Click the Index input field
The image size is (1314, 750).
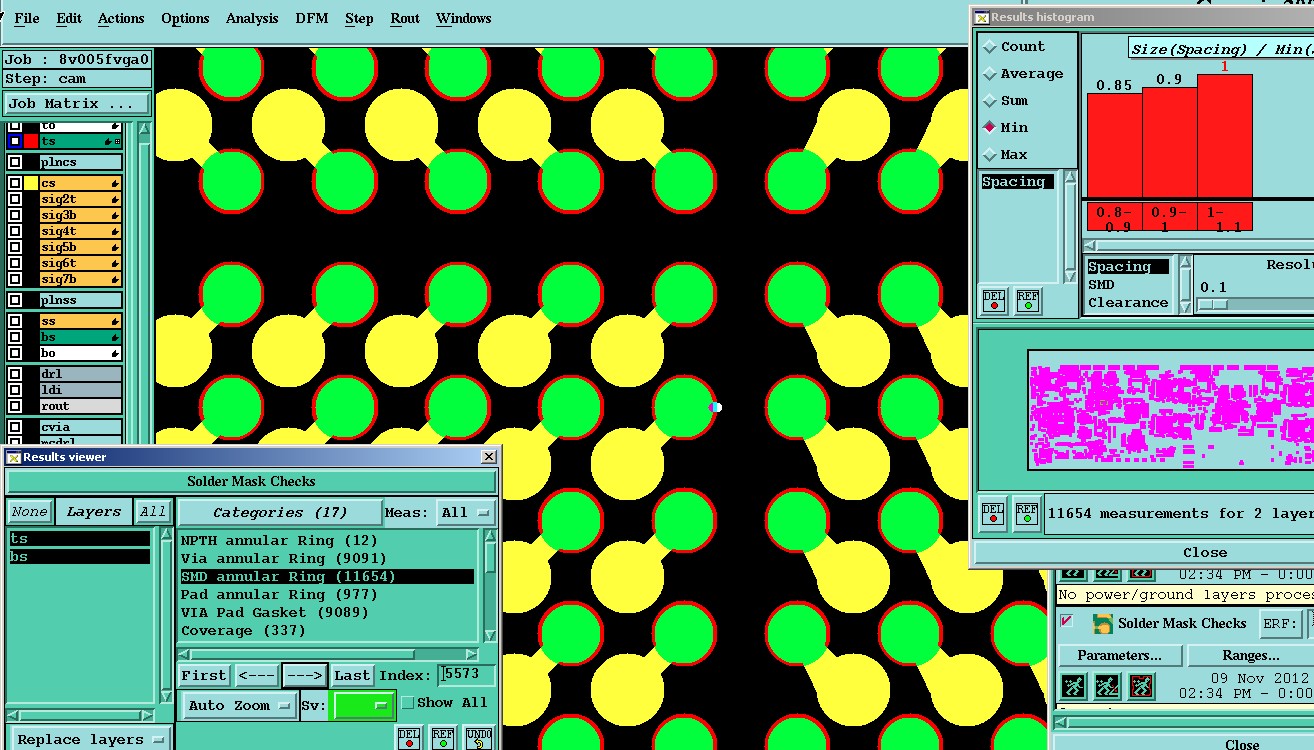pyautogui.click(x=466, y=675)
